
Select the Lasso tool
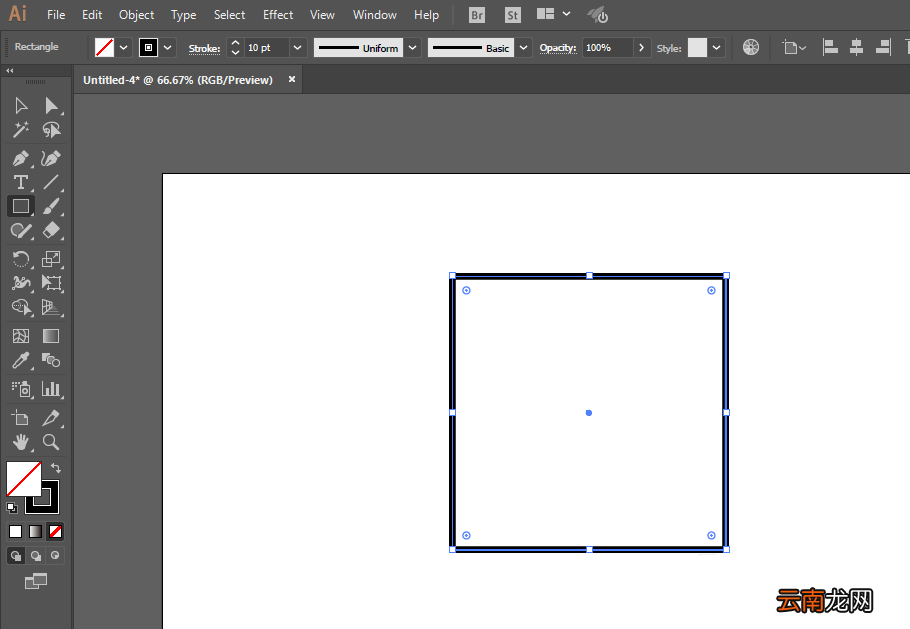click(x=51, y=129)
